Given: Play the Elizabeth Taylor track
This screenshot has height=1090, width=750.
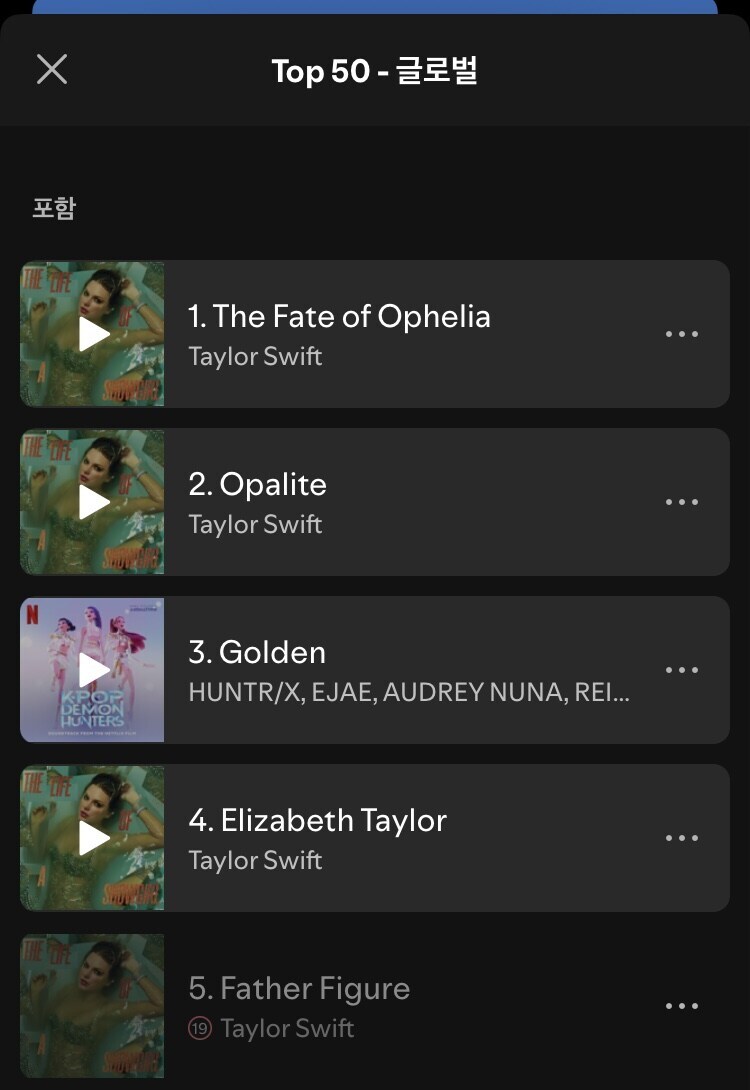Looking at the screenshot, I should 93,838.
